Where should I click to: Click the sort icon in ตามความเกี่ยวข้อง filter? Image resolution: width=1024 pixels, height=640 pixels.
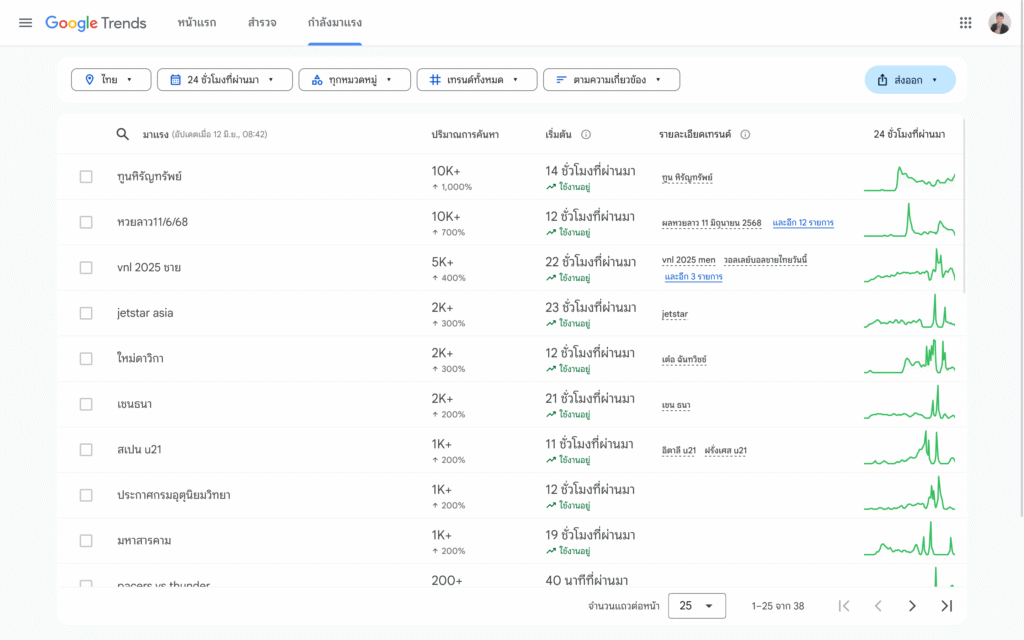(561, 80)
